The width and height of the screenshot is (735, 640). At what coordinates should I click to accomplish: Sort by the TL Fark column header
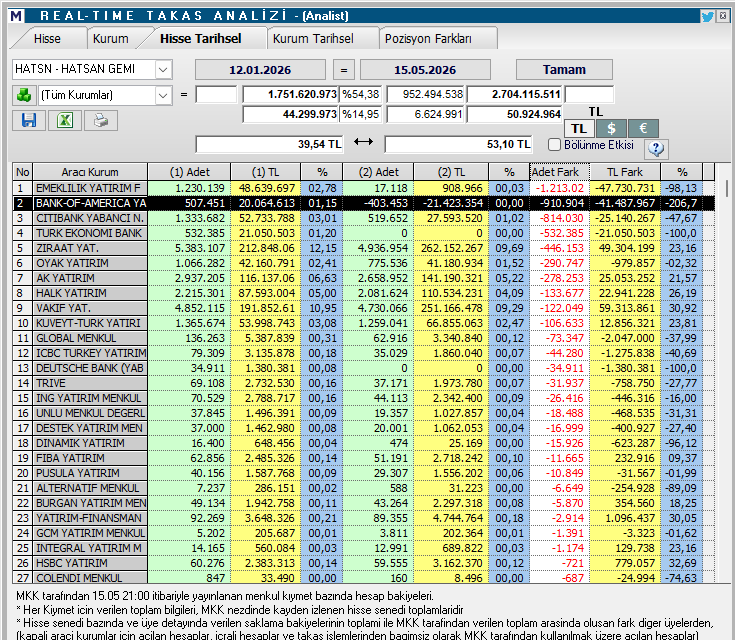(625, 172)
